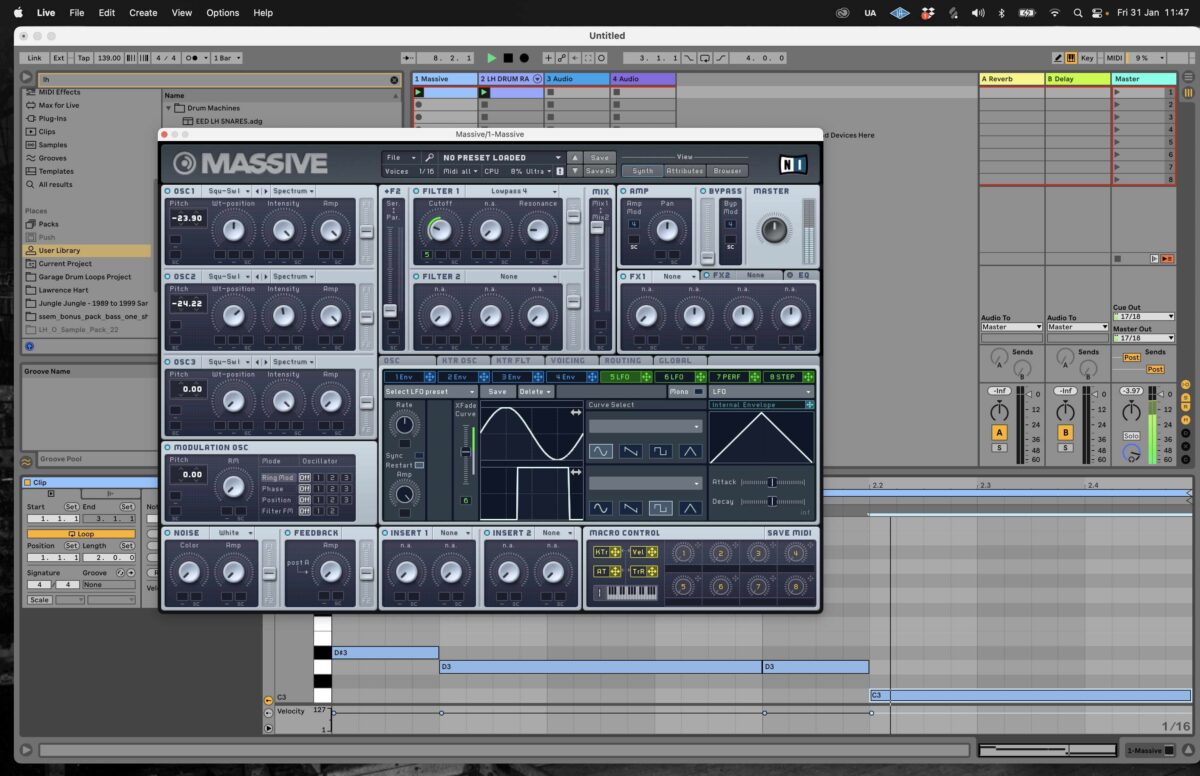Click Macro knob 1
This screenshot has height=776, width=1200.
683,553
